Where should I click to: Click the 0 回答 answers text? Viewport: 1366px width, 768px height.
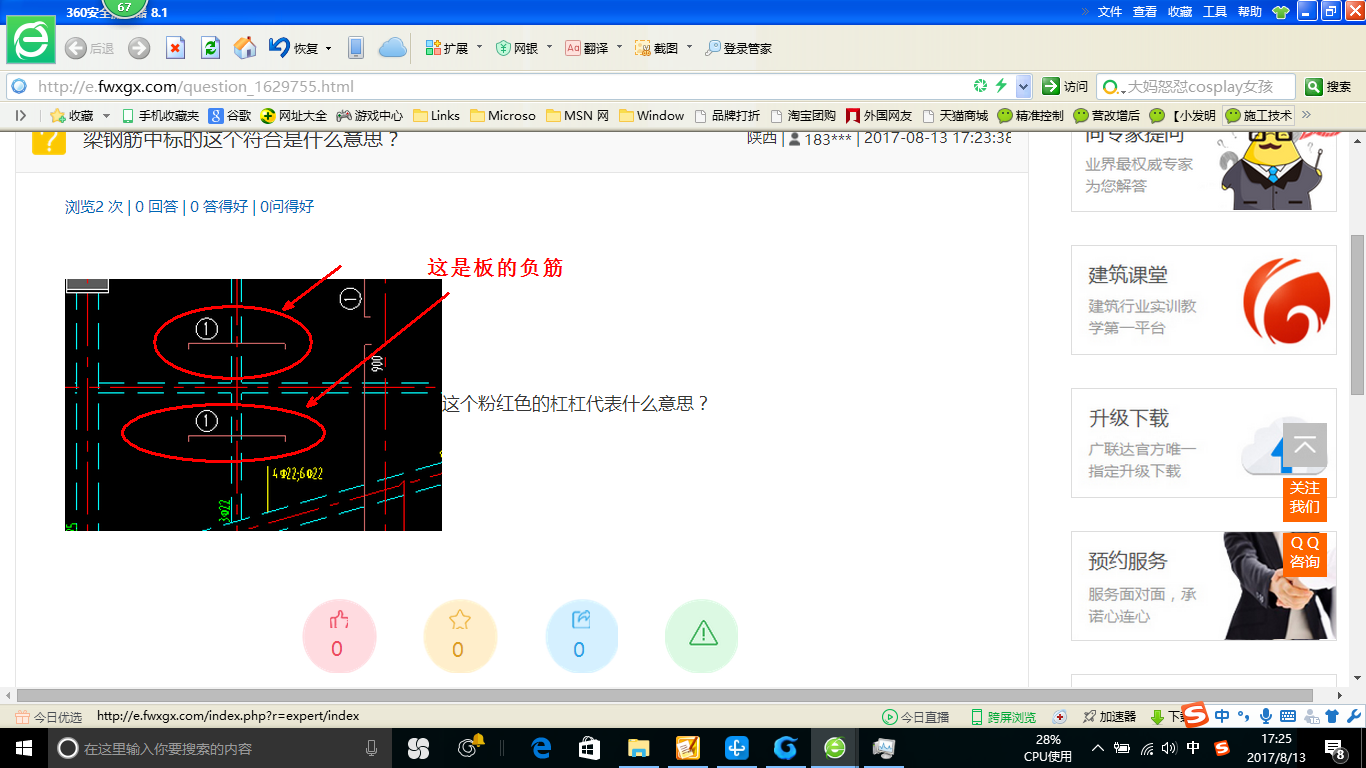(156, 206)
